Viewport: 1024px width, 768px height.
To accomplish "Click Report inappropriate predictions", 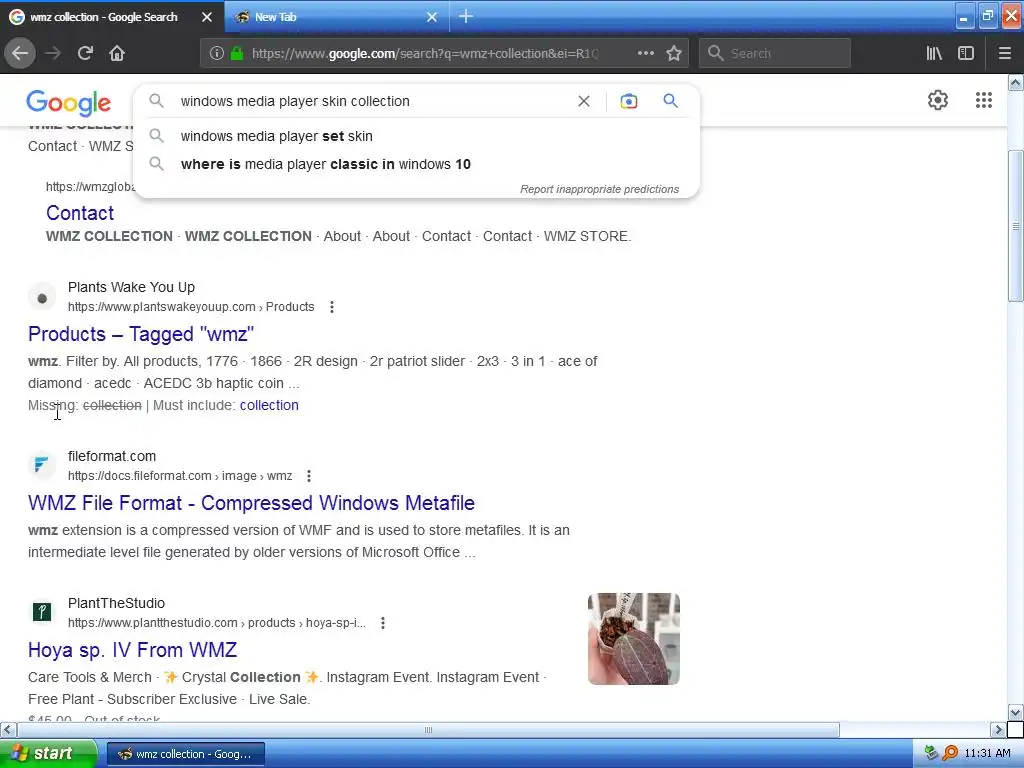I will coord(599,189).
